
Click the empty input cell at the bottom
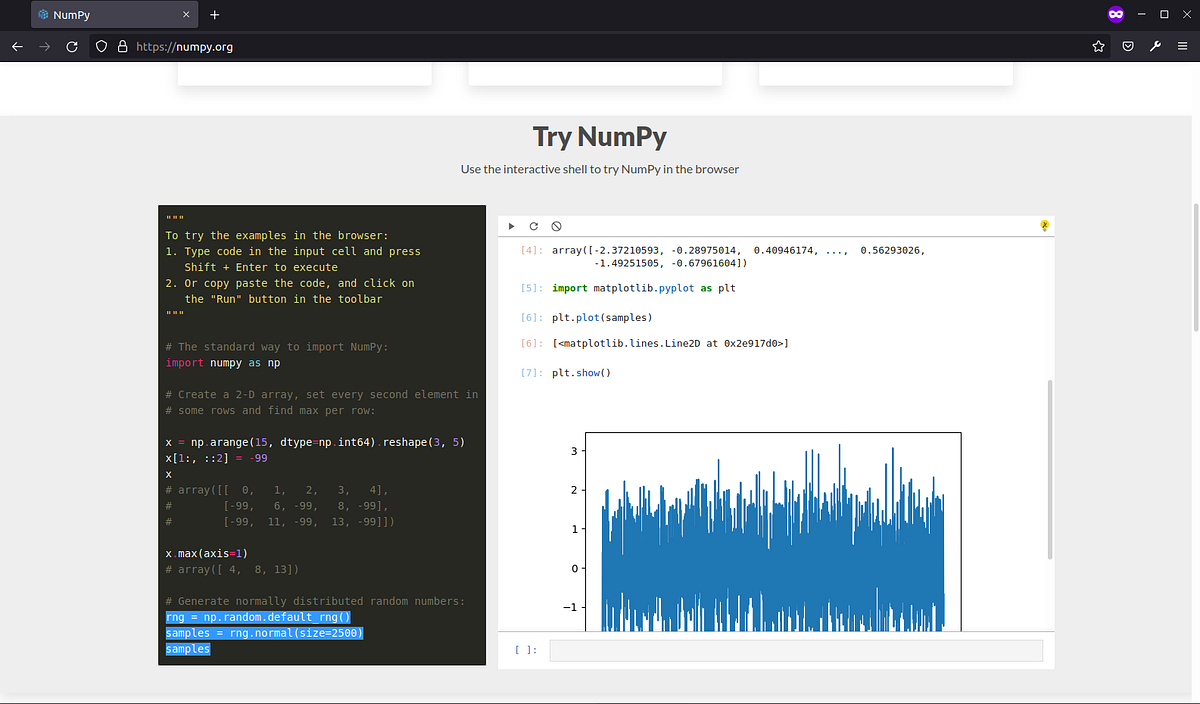(x=795, y=650)
